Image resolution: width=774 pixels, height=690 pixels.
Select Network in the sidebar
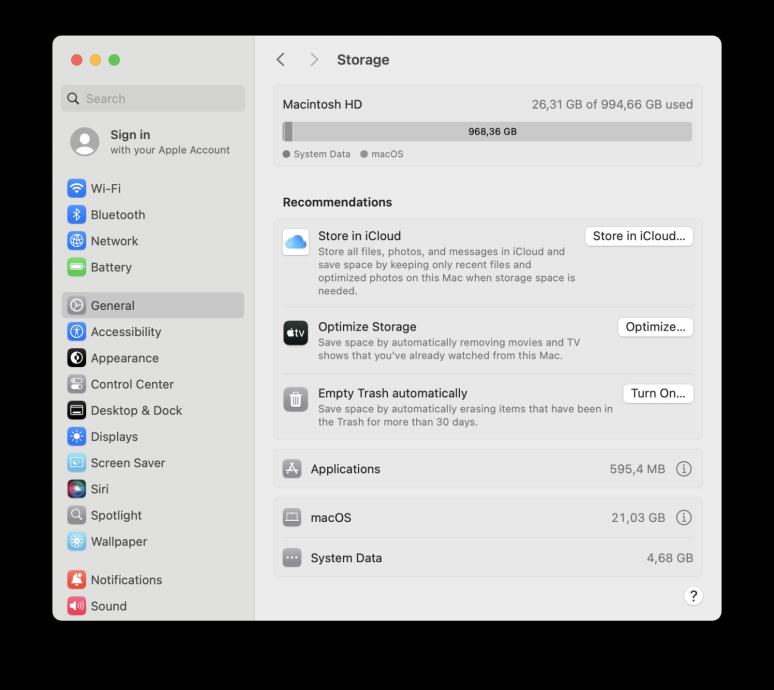point(114,241)
